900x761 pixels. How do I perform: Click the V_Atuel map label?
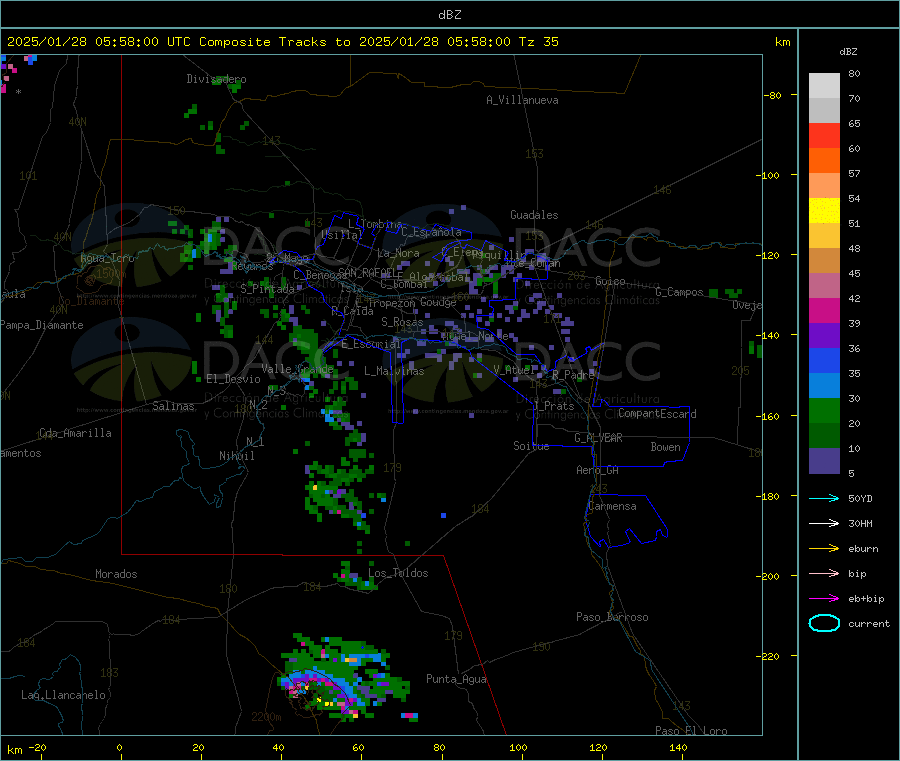[x=514, y=370]
